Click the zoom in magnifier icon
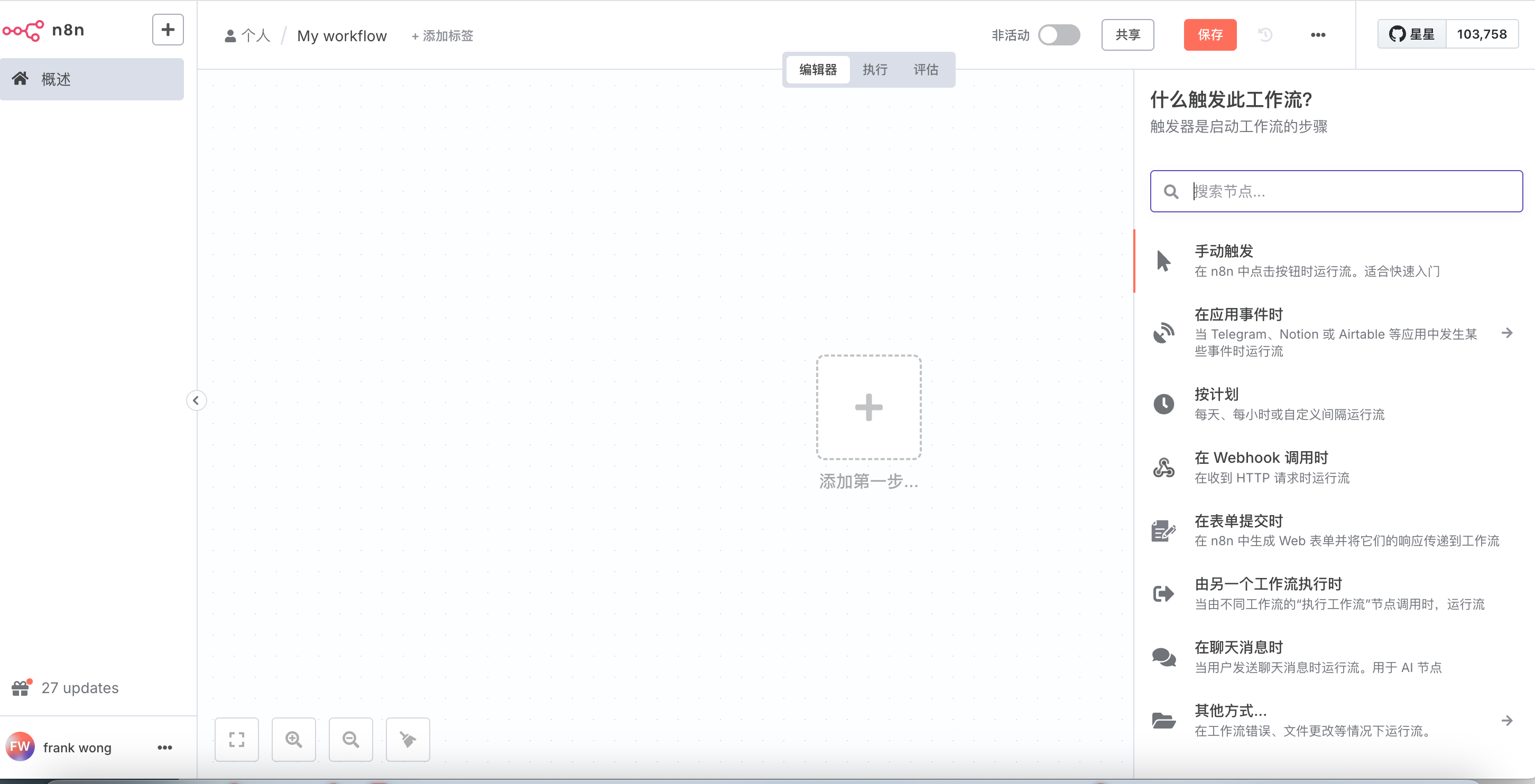 tap(294, 739)
